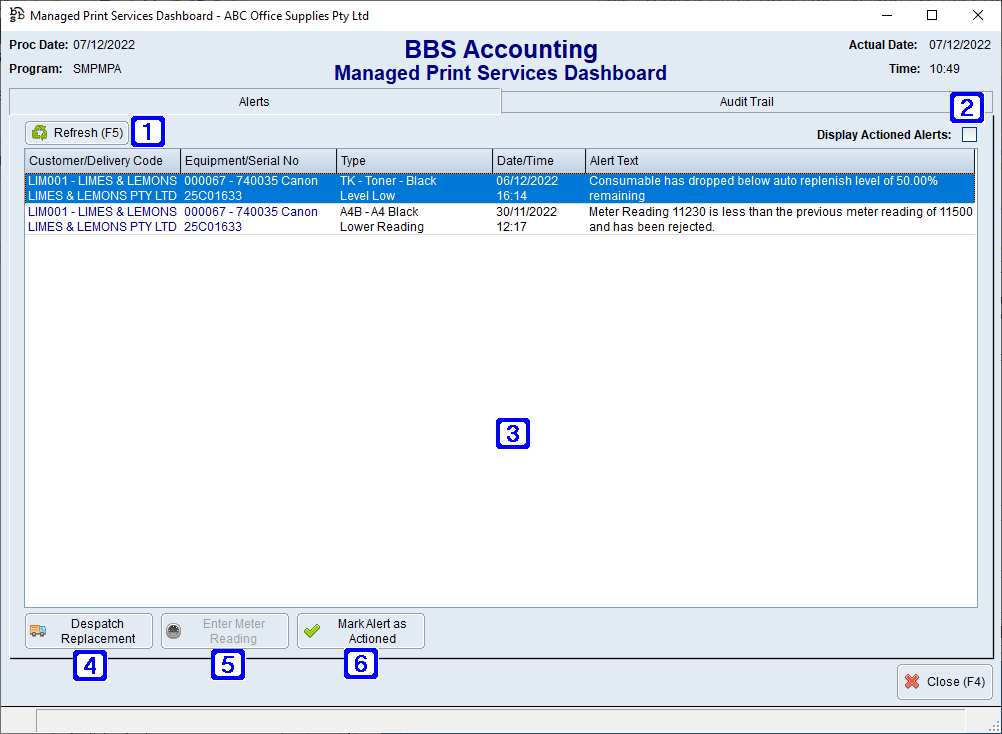
Task: Enable the Display Actioned Alerts checkbox
Action: tap(968, 134)
